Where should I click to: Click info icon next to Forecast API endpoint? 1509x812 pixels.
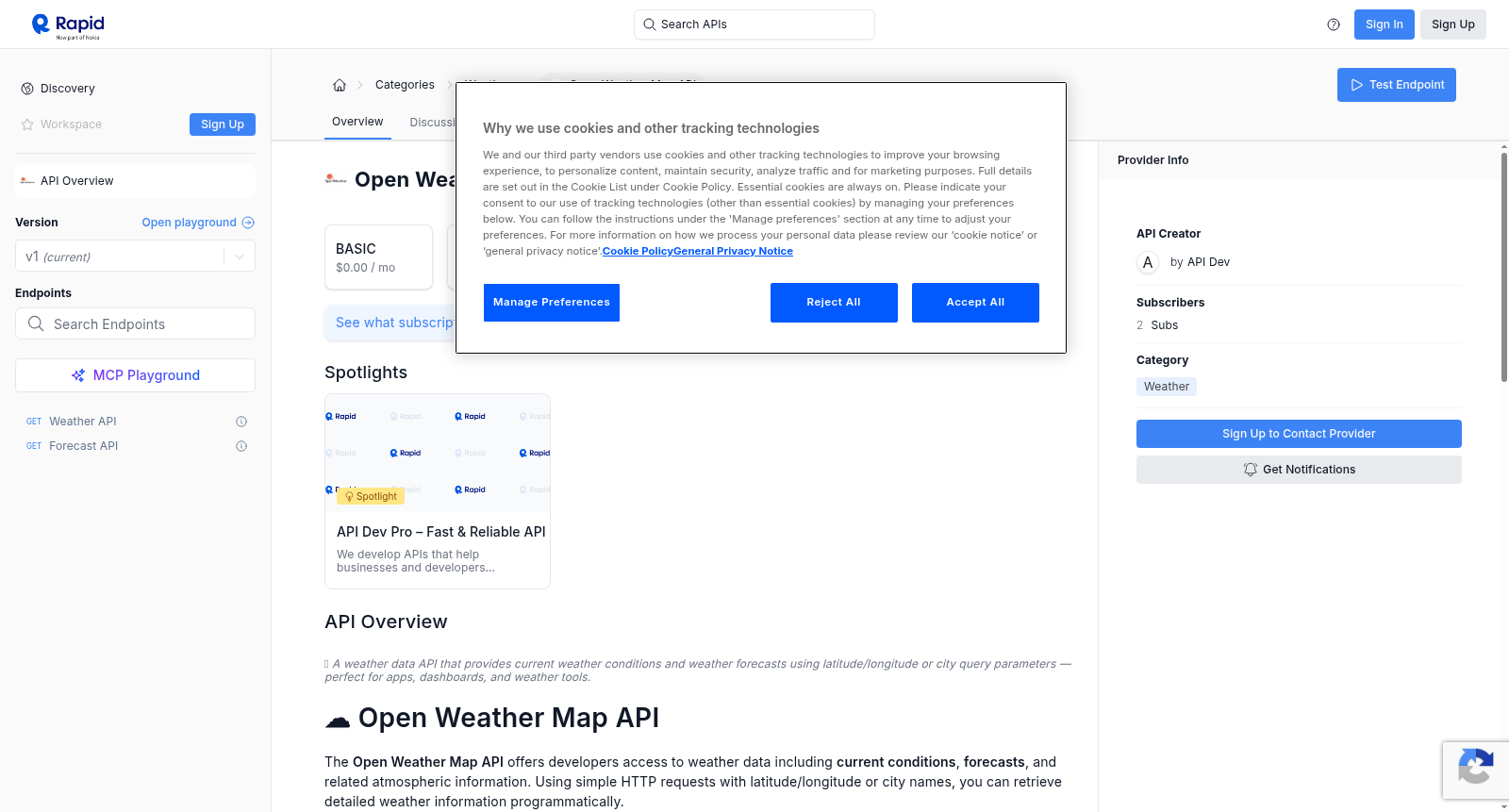click(x=241, y=446)
